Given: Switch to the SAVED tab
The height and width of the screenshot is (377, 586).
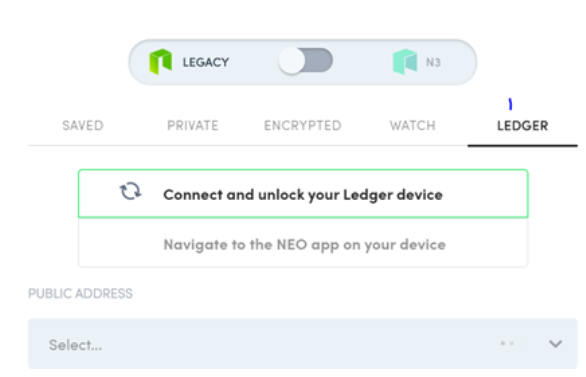Looking at the screenshot, I should click(83, 126).
